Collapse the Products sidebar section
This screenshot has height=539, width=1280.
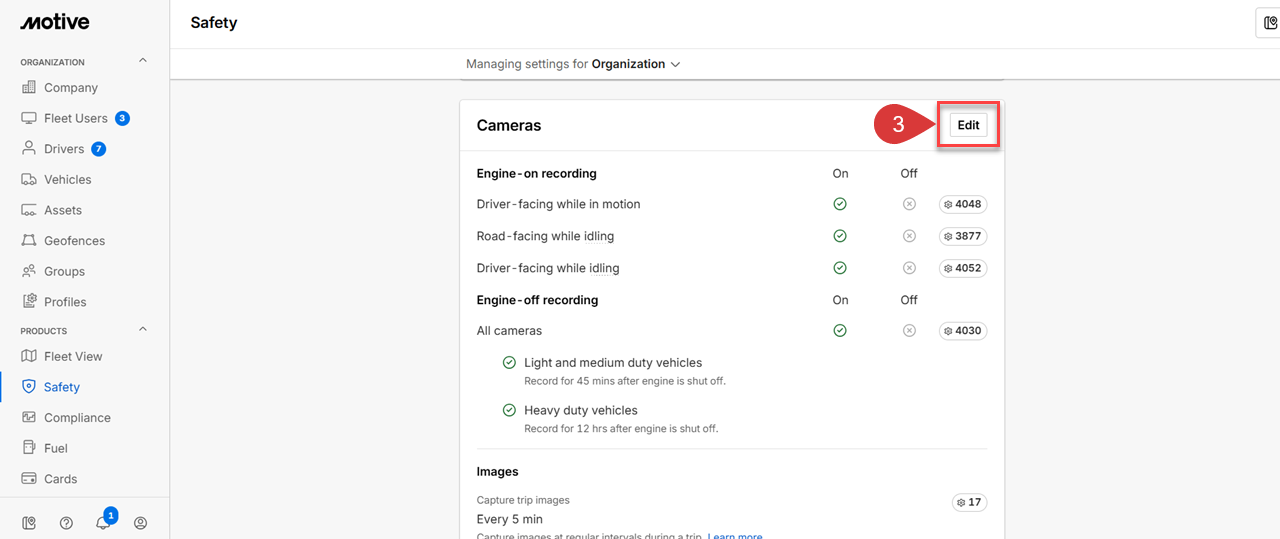(x=142, y=330)
